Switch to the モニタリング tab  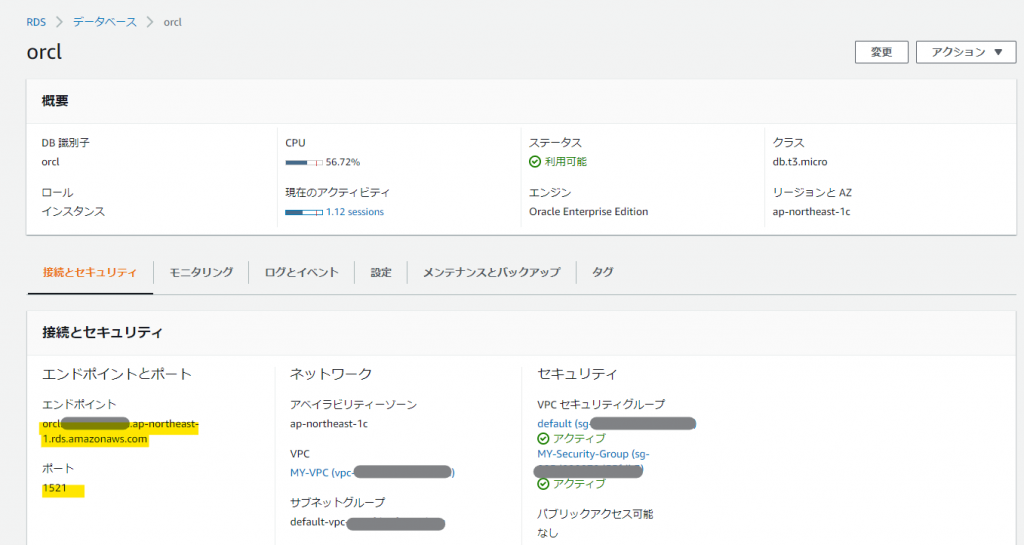point(201,272)
